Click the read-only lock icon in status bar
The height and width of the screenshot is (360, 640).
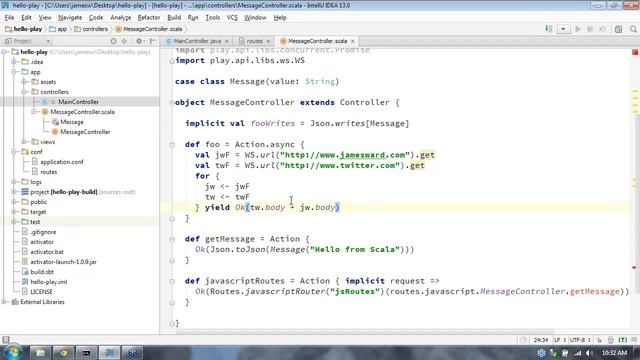pyautogui.click(x=599, y=340)
